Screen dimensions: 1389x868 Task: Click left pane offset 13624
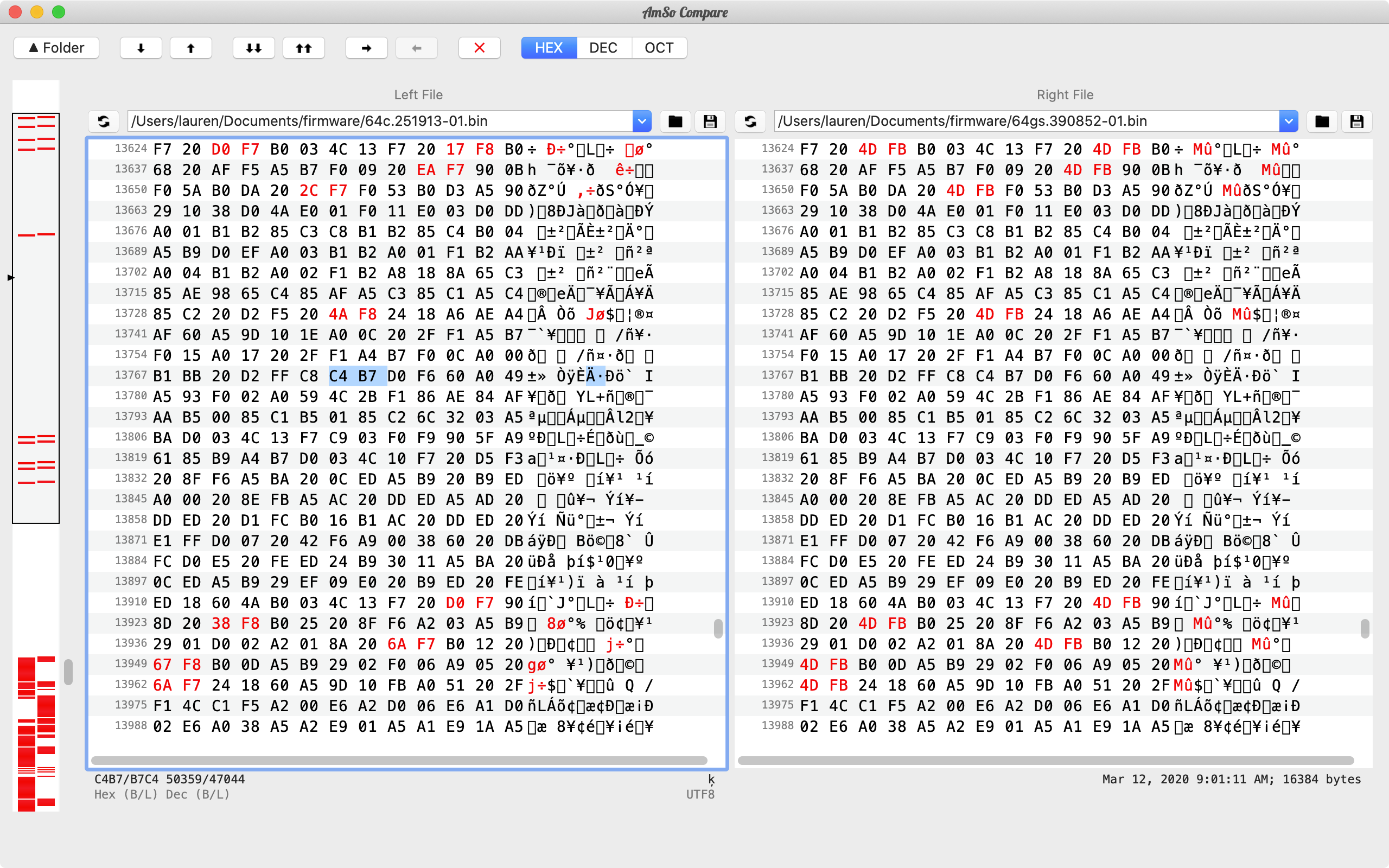pos(131,148)
